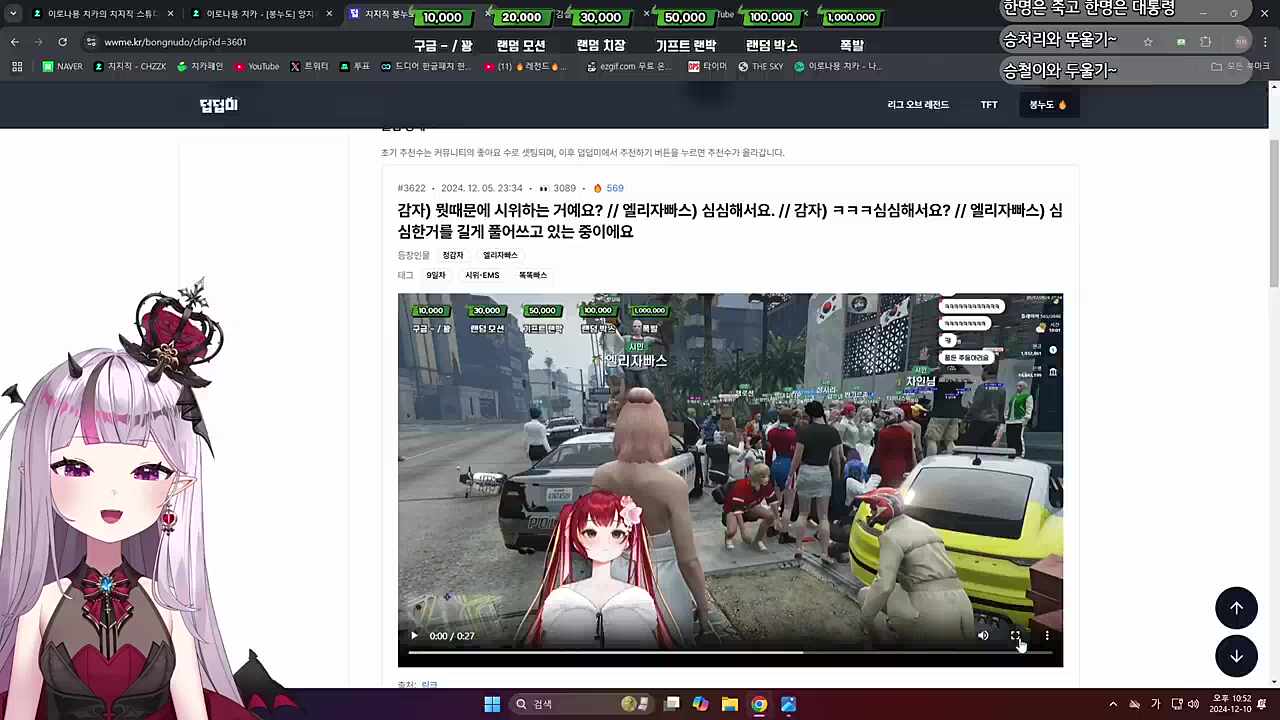1280x720 pixels.
Task: Bookmark this page with the star icon
Action: pyautogui.click(x=1148, y=42)
